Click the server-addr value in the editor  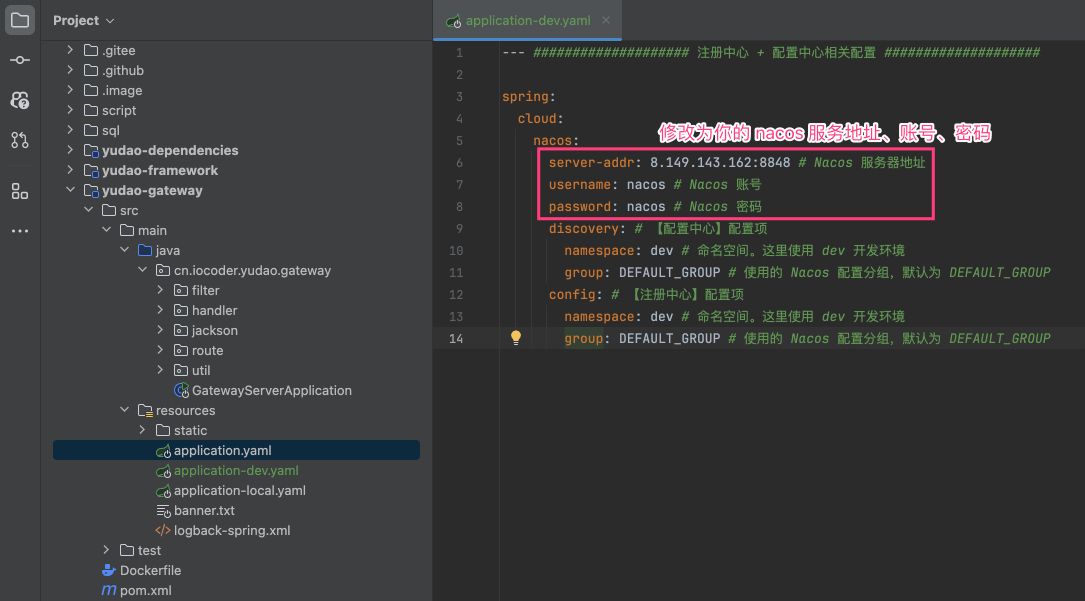pos(720,162)
